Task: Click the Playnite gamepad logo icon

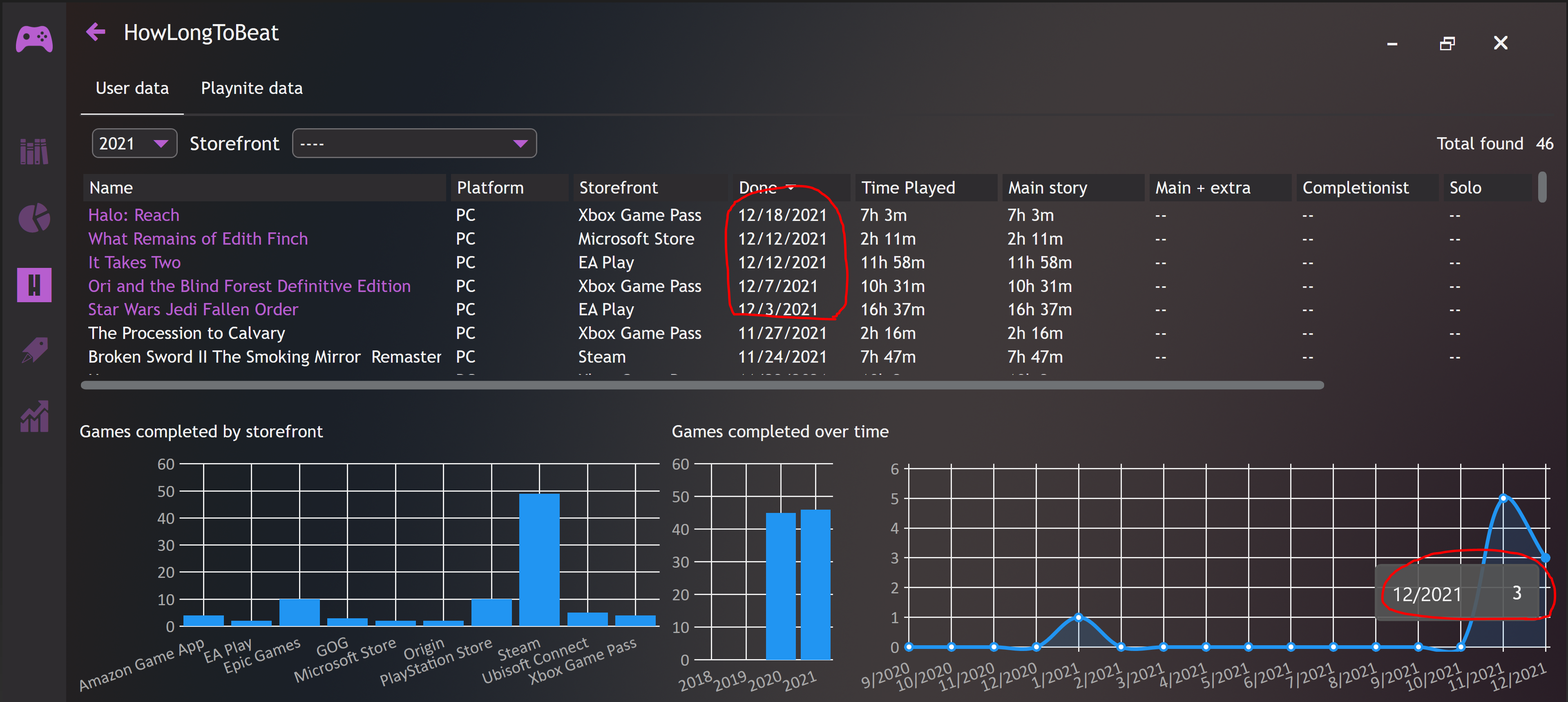Action: [x=34, y=39]
